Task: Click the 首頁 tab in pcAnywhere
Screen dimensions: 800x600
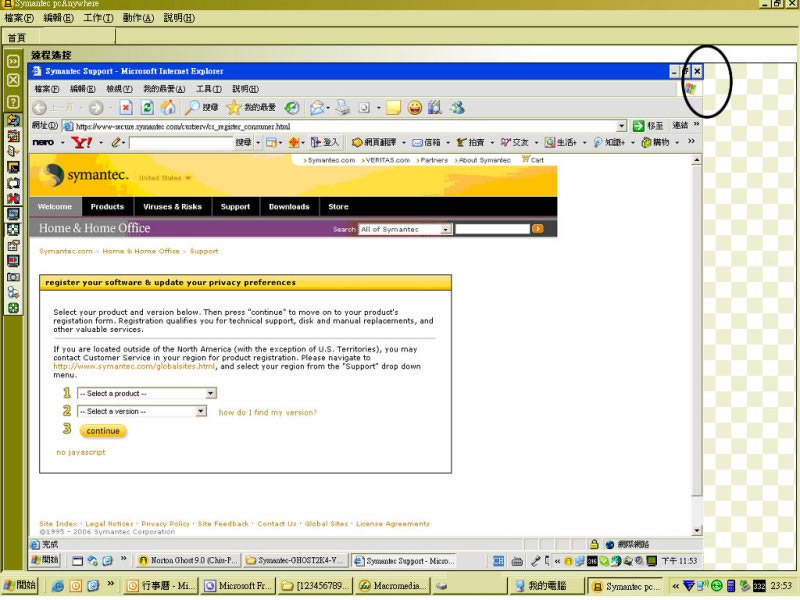Action: pyautogui.click(x=16, y=38)
